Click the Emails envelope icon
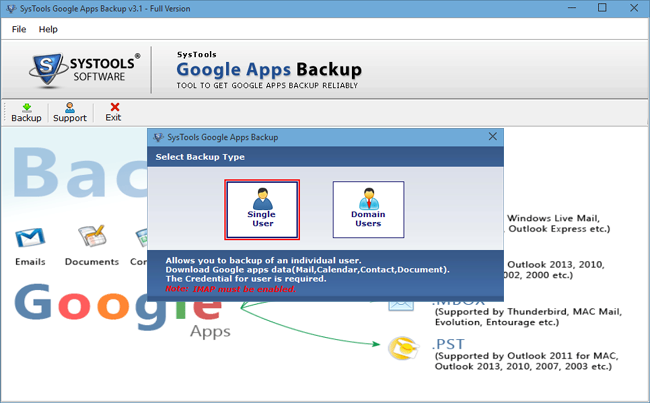650x403 pixels. (x=30, y=238)
